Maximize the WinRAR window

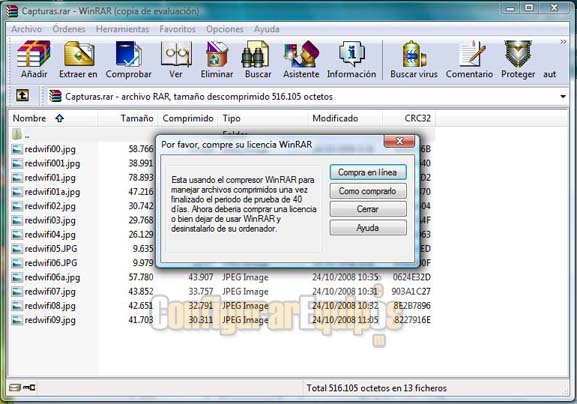(x=529, y=7)
